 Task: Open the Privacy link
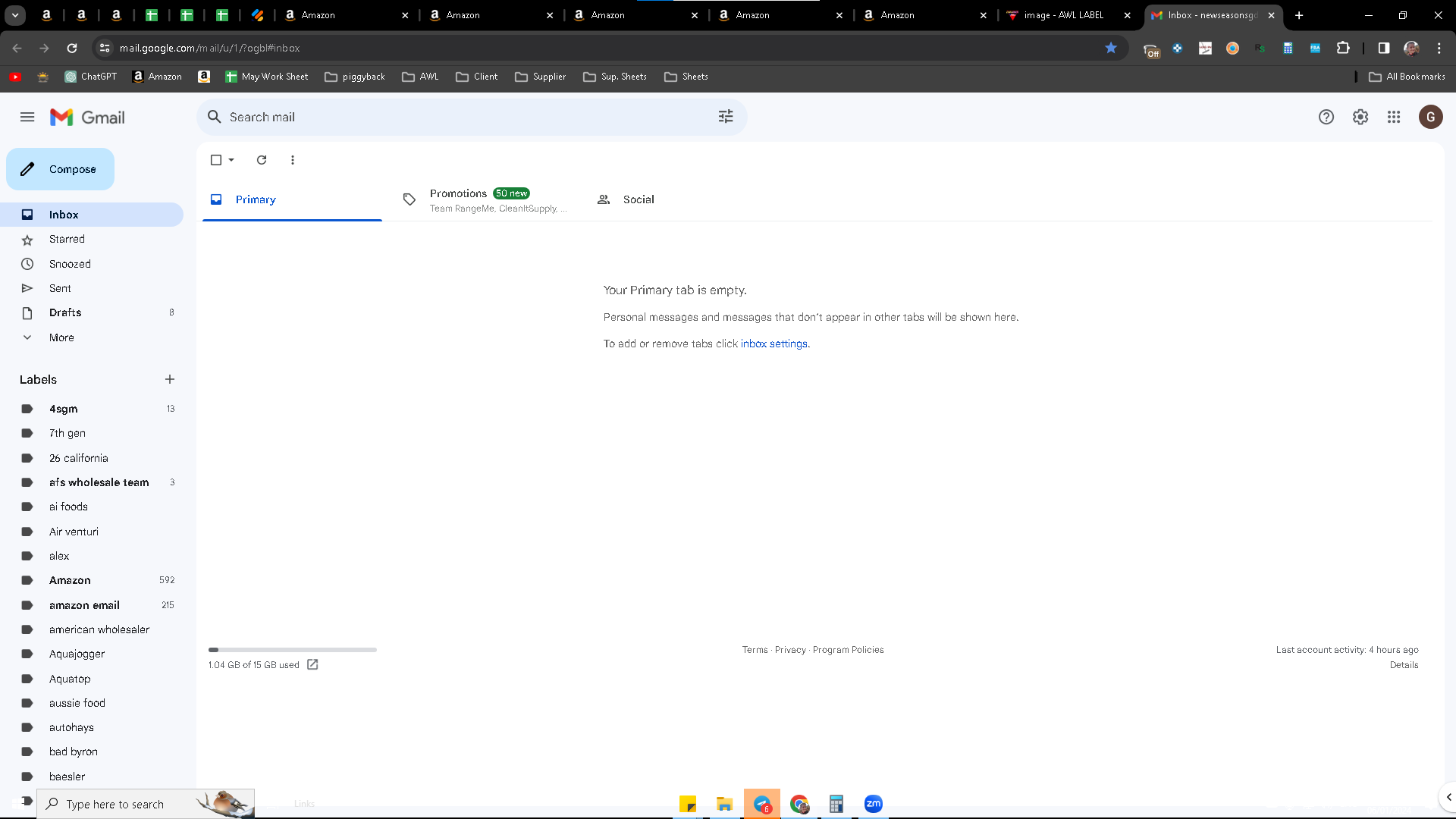[x=790, y=650]
